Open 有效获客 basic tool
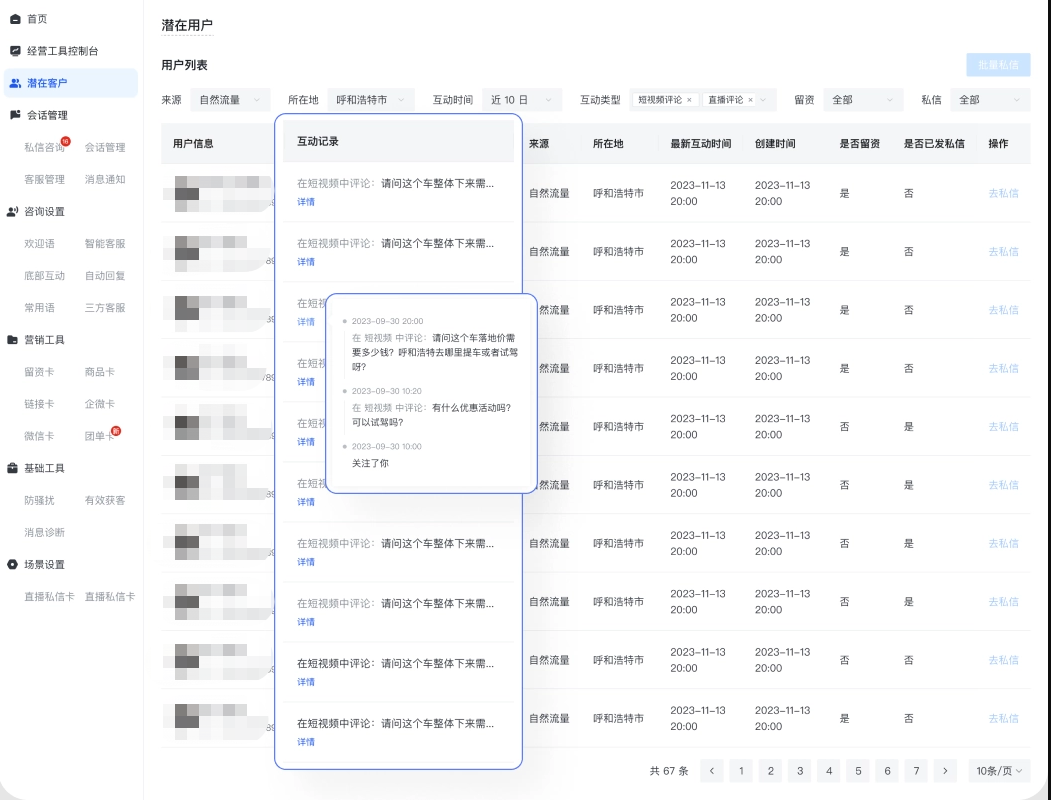1051x800 pixels. [105, 501]
